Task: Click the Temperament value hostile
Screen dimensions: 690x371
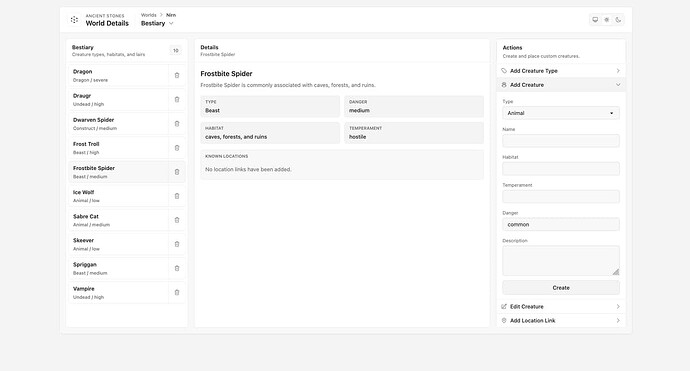Action: tap(357, 137)
